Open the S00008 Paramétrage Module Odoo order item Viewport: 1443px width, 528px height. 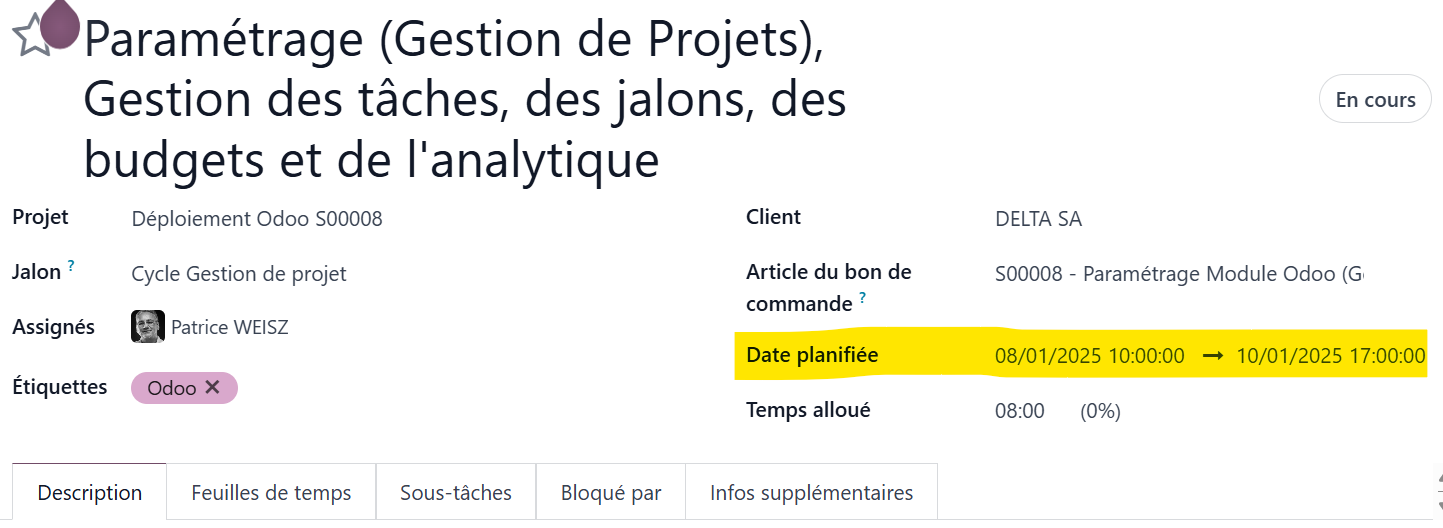point(1179,273)
